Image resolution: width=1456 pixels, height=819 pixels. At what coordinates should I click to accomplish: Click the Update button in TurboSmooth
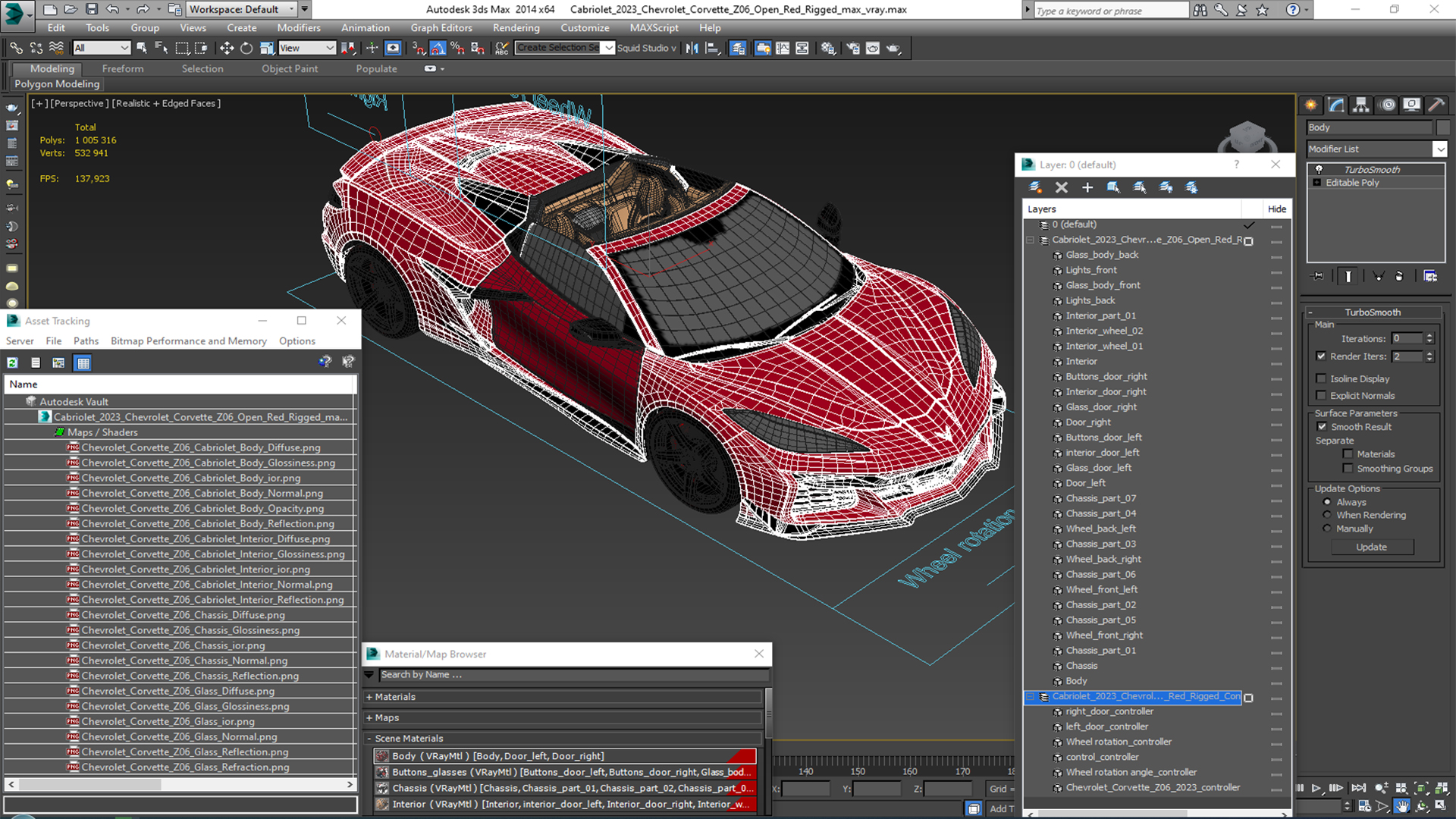1371,547
